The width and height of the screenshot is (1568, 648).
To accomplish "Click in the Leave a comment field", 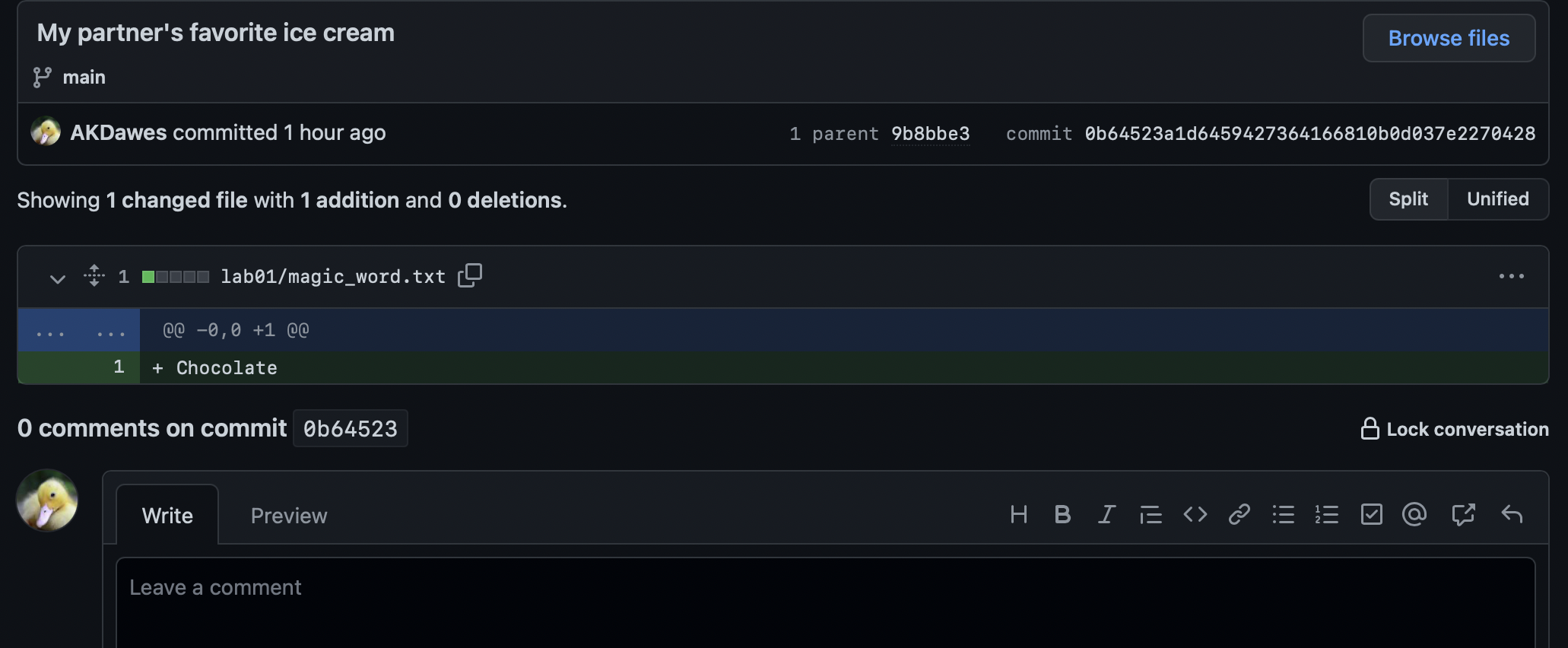I will (824, 601).
